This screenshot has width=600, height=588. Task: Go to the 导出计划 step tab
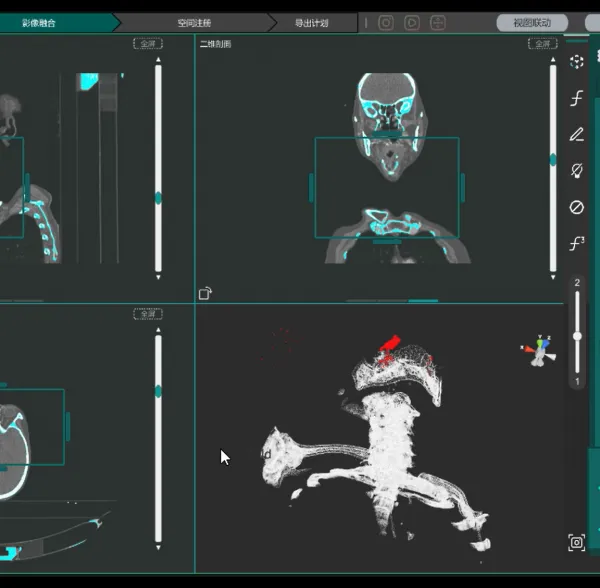[x=311, y=23]
